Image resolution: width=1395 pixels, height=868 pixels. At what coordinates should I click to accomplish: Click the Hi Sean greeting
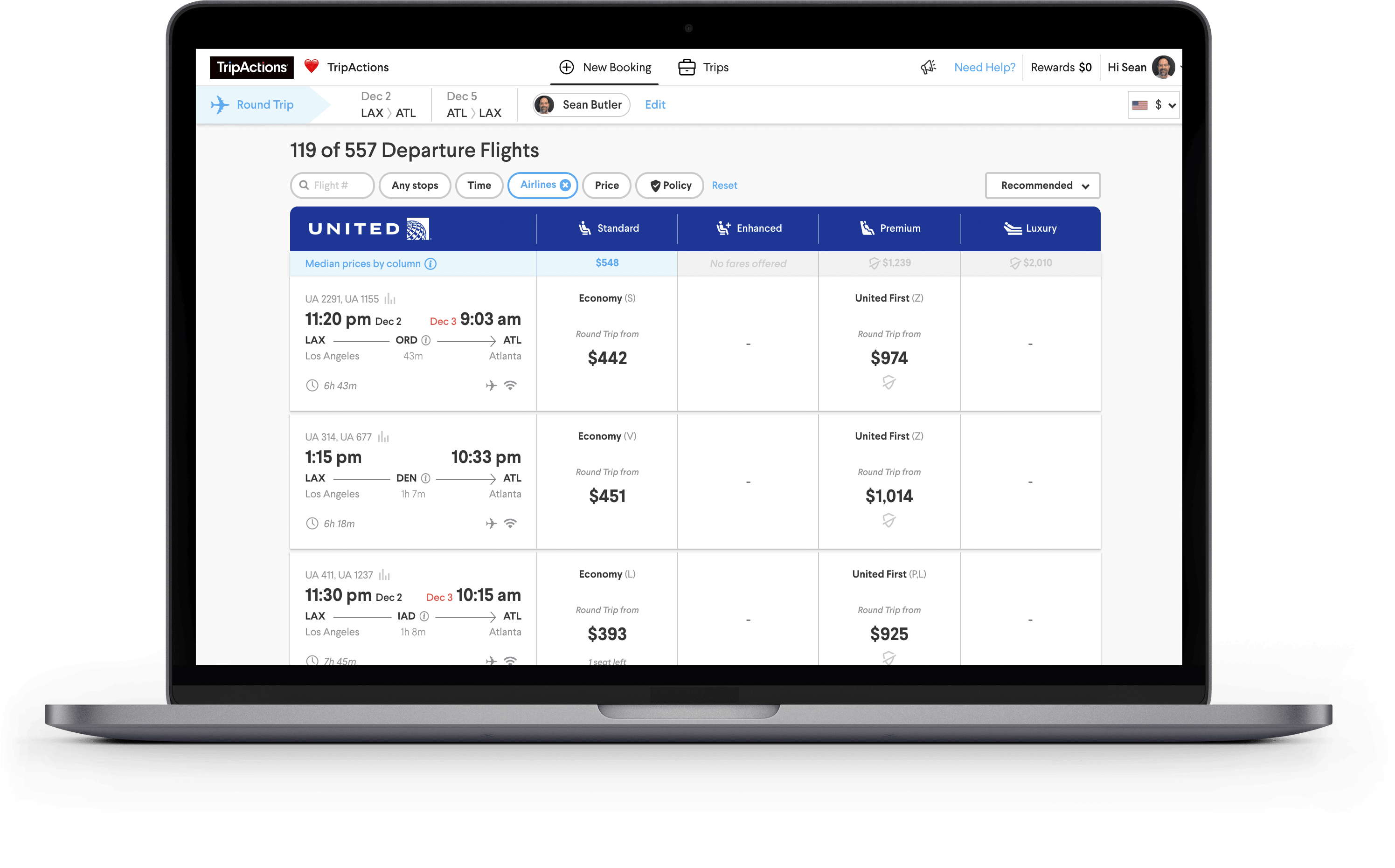click(1127, 68)
